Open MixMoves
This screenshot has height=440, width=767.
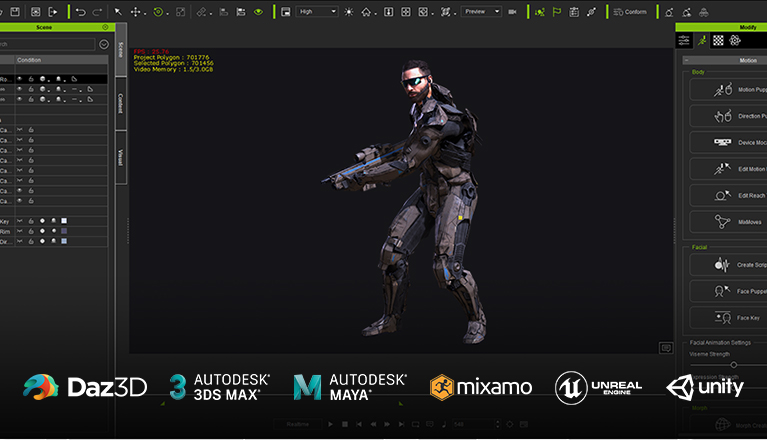(728, 222)
